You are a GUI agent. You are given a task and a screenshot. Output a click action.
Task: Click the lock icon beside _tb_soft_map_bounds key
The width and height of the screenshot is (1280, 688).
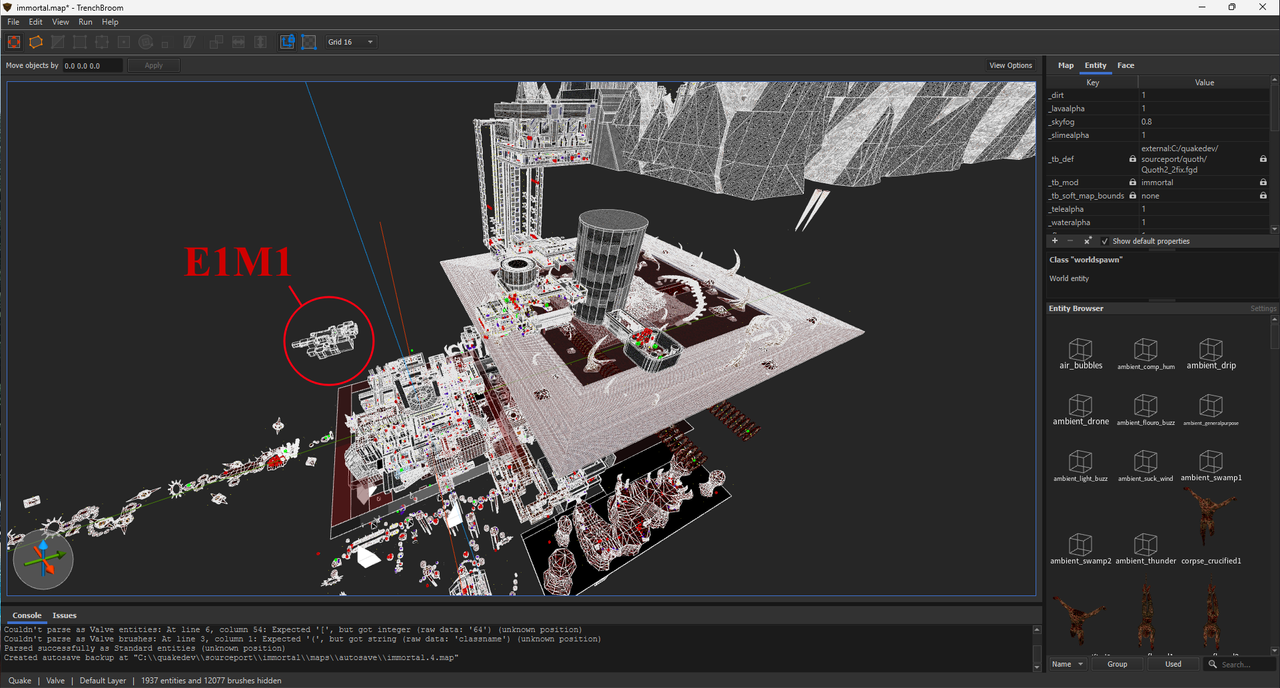1133,196
